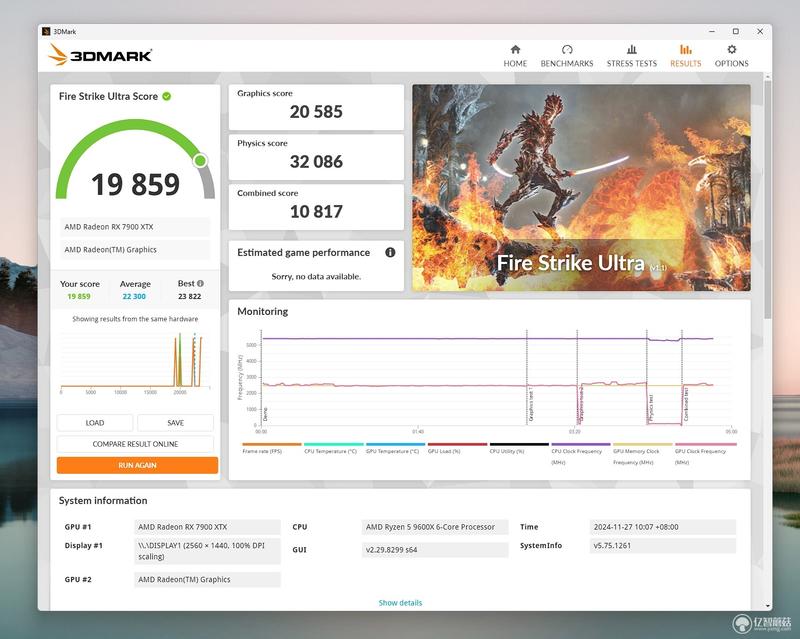
Task: Click the LOAD button
Action: click(x=95, y=423)
